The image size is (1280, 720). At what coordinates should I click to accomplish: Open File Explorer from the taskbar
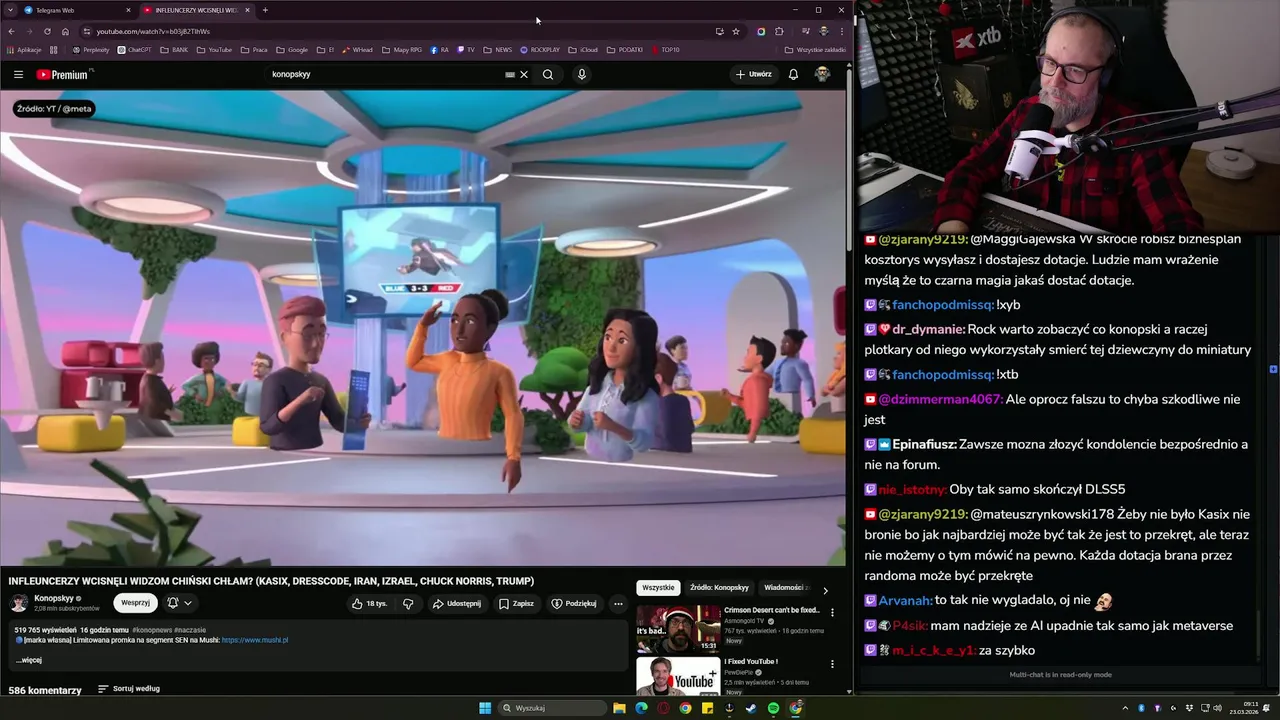pyautogui.click(x=619, y=708)
